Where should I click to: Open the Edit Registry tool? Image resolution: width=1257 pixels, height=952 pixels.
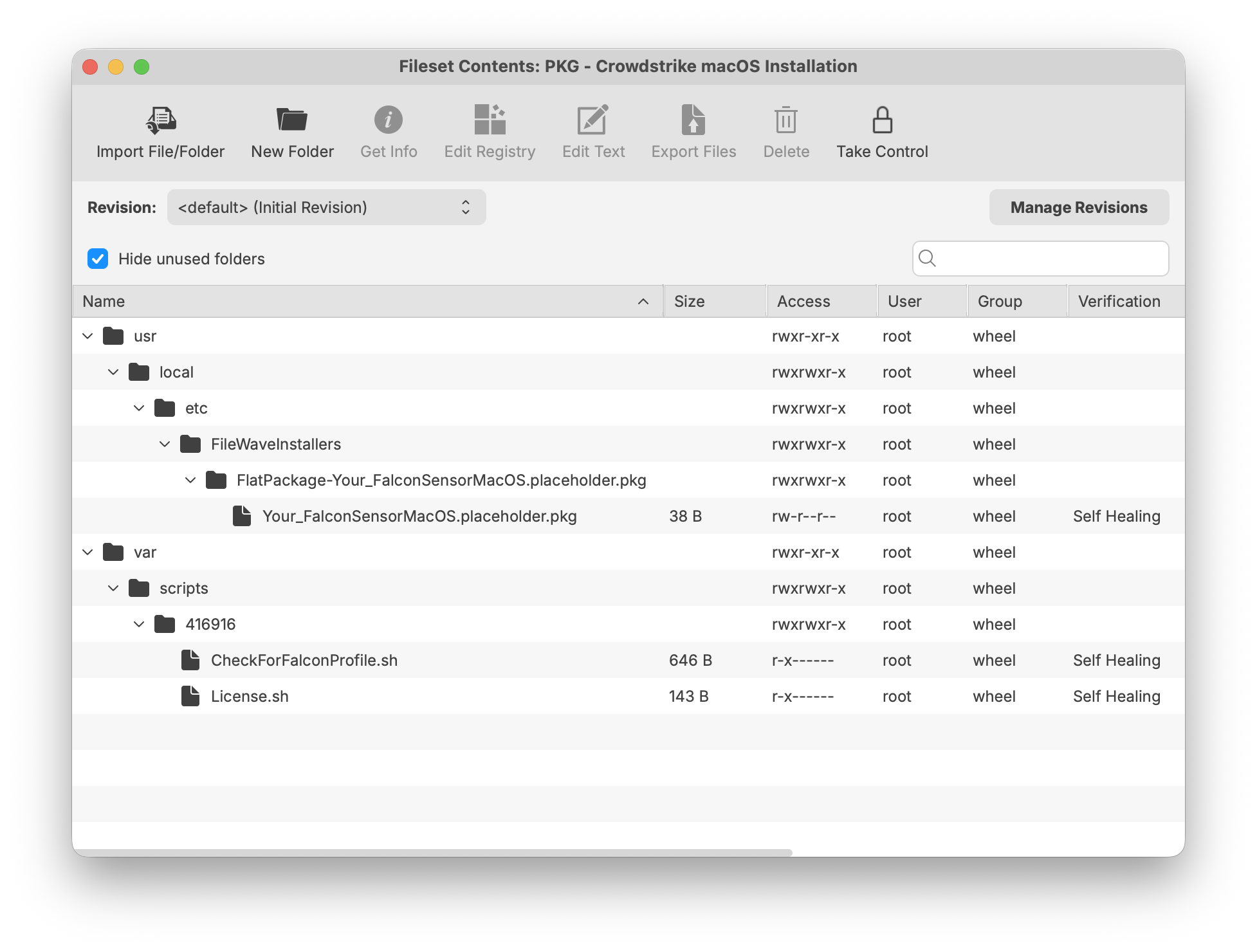click(x=490, y=120)
